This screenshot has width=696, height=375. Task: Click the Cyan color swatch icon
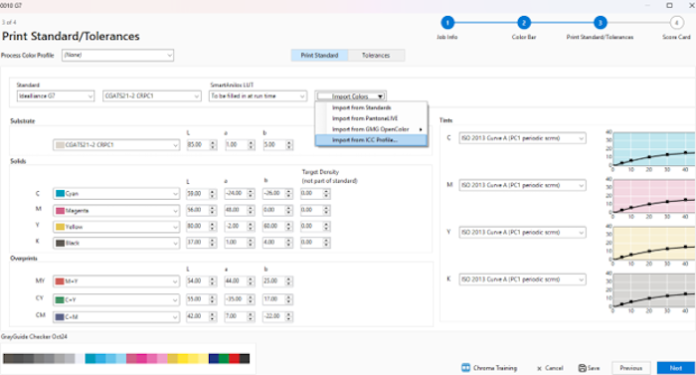click(x=60, y=193)
